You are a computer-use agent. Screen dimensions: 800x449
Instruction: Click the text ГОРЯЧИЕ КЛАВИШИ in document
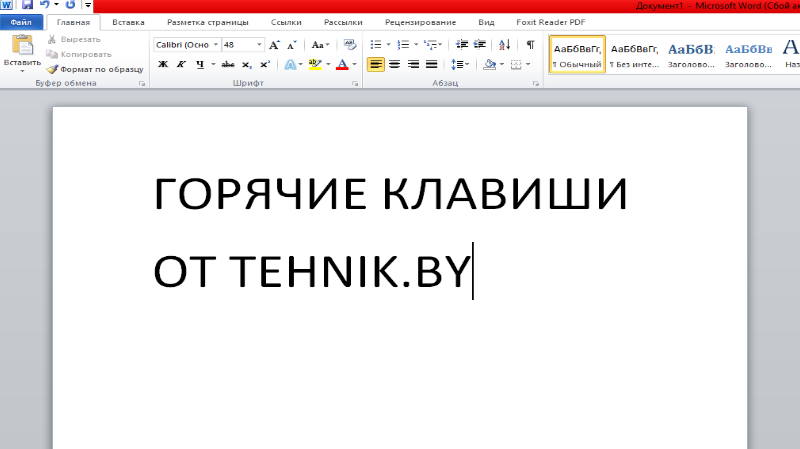tap(390, 193)
